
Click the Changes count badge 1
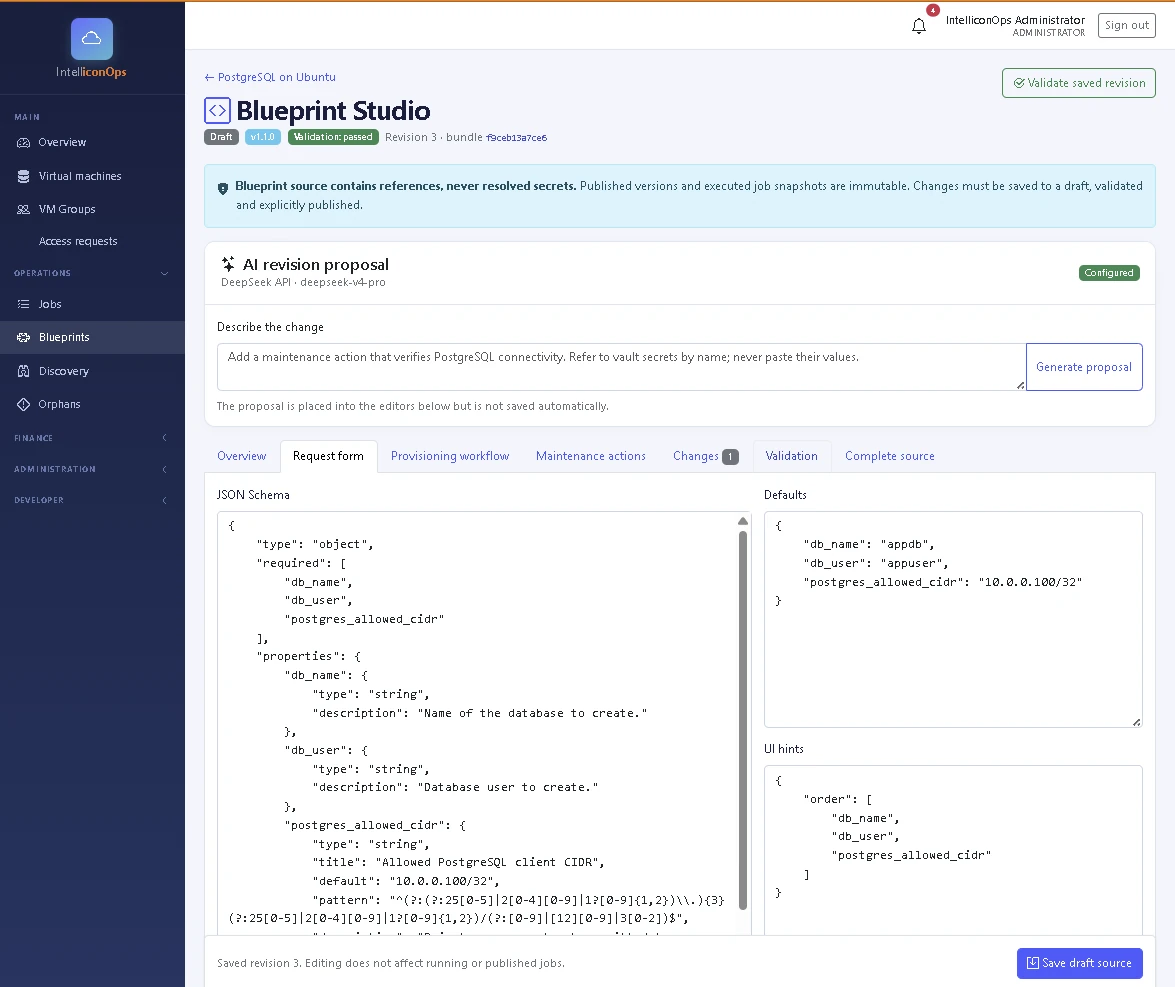[730, 456]
